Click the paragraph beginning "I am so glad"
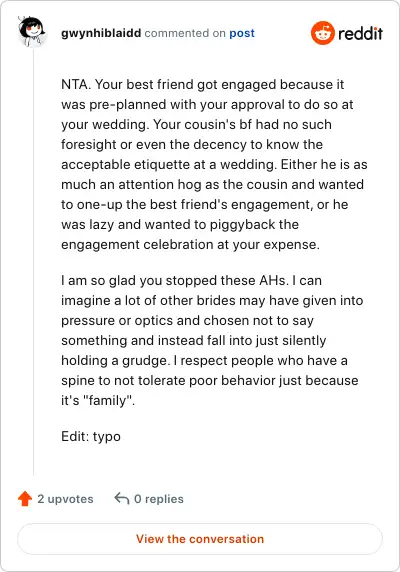The height and width of the screenshot is (572, 400). (214, 340)
